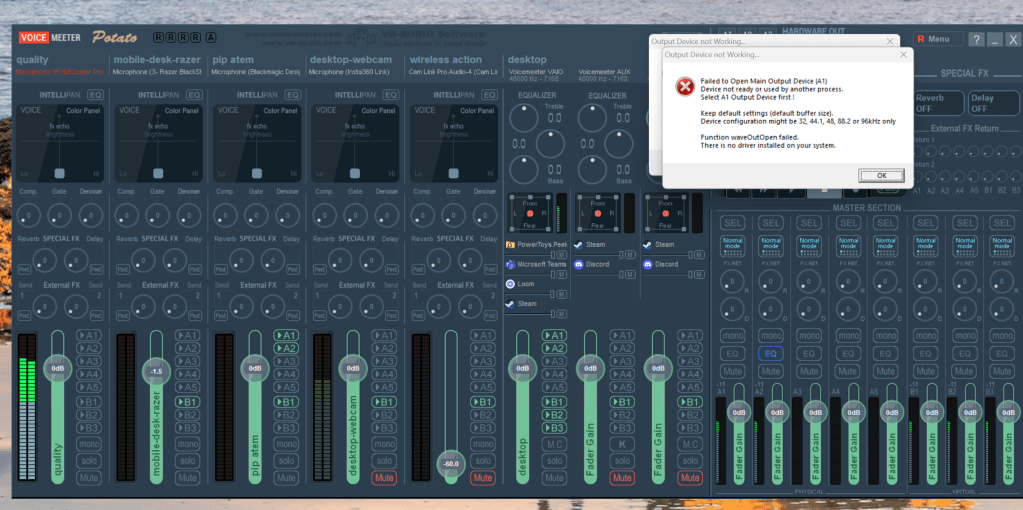
Task: Select the SEL button of the A1 bus
Action: [x=733, y=223]
